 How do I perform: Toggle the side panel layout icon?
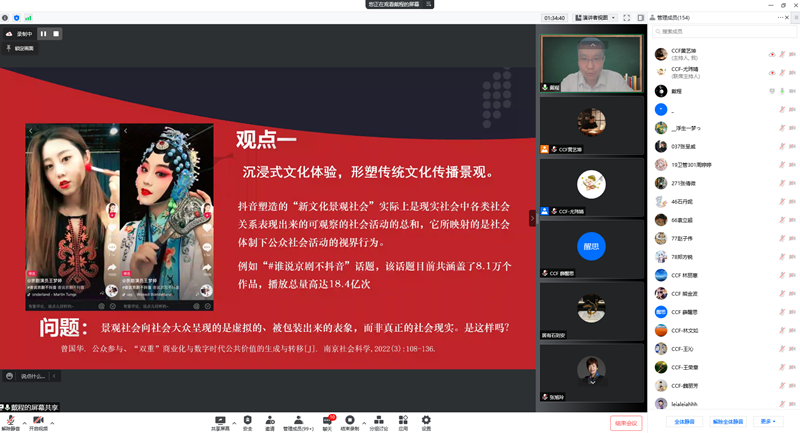640,18
